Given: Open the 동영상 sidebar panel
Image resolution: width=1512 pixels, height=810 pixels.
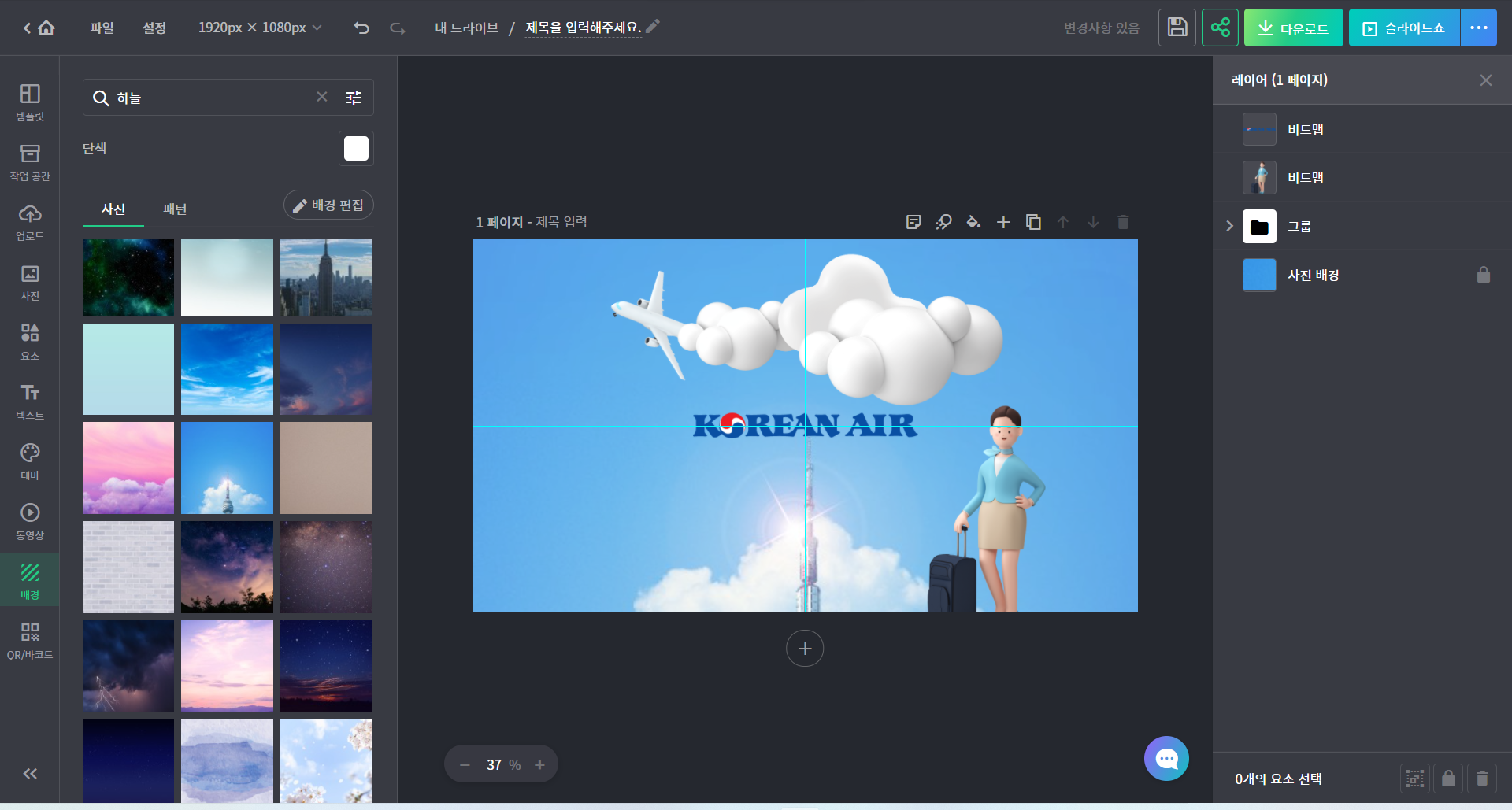Looking at the screenshot, I should click(x=30, y=521).
